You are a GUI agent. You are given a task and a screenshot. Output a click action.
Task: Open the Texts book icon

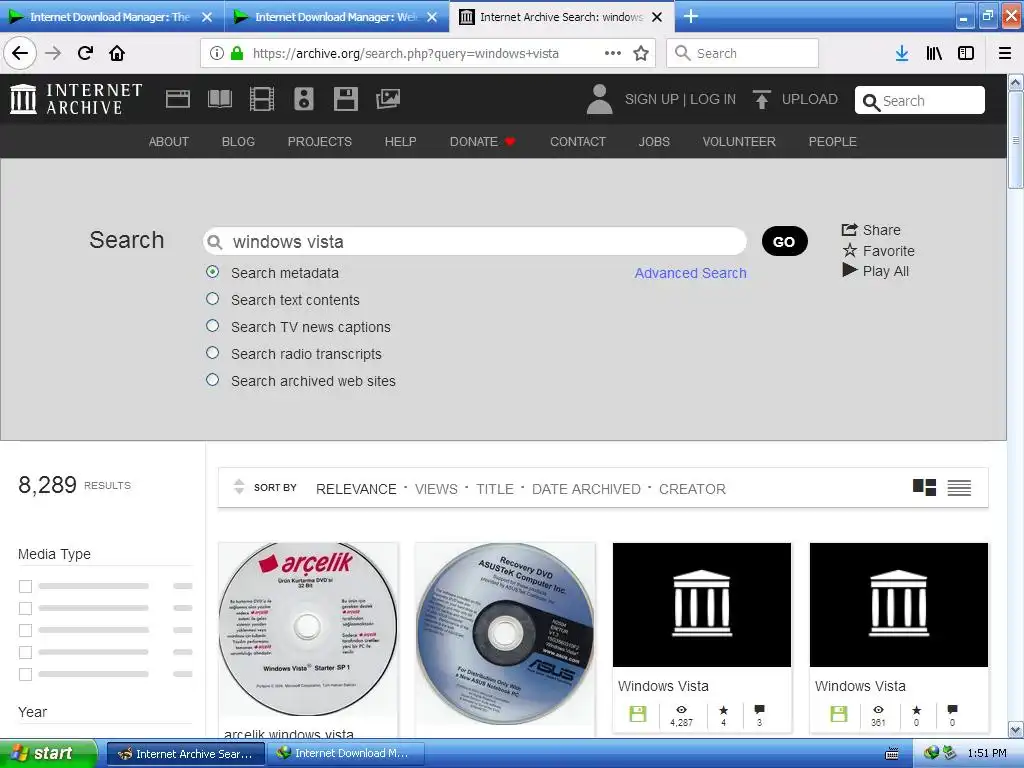[219, 99]
